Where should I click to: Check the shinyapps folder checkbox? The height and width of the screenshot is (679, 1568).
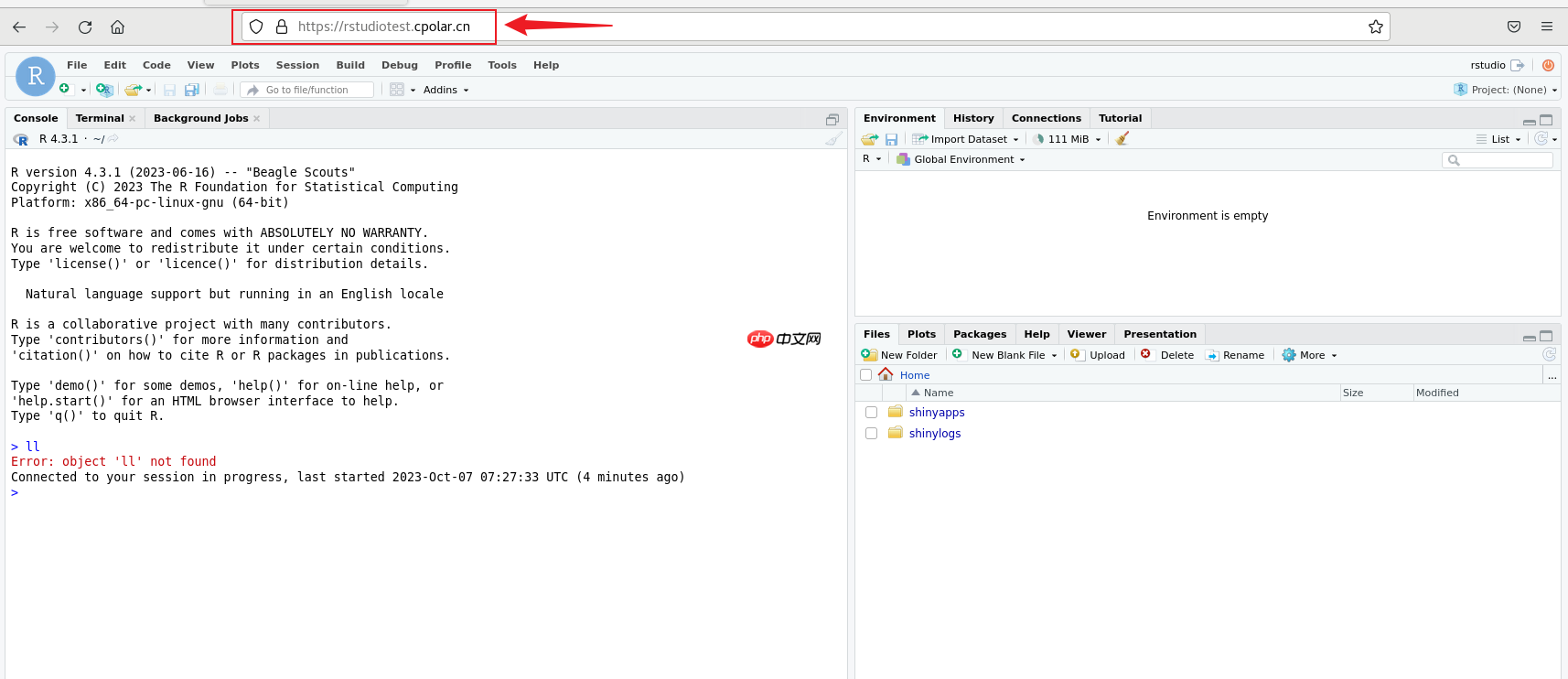(871, 413)
